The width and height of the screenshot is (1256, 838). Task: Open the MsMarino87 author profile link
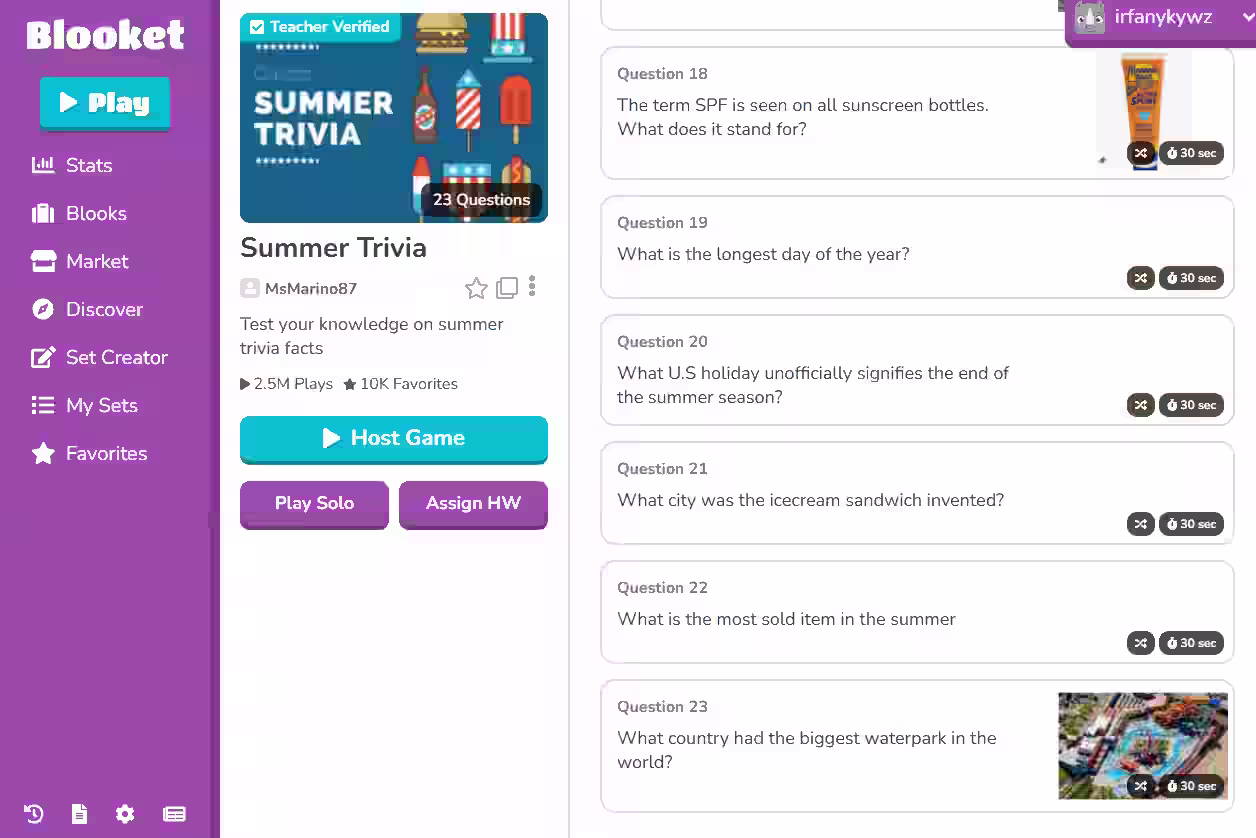310,289
